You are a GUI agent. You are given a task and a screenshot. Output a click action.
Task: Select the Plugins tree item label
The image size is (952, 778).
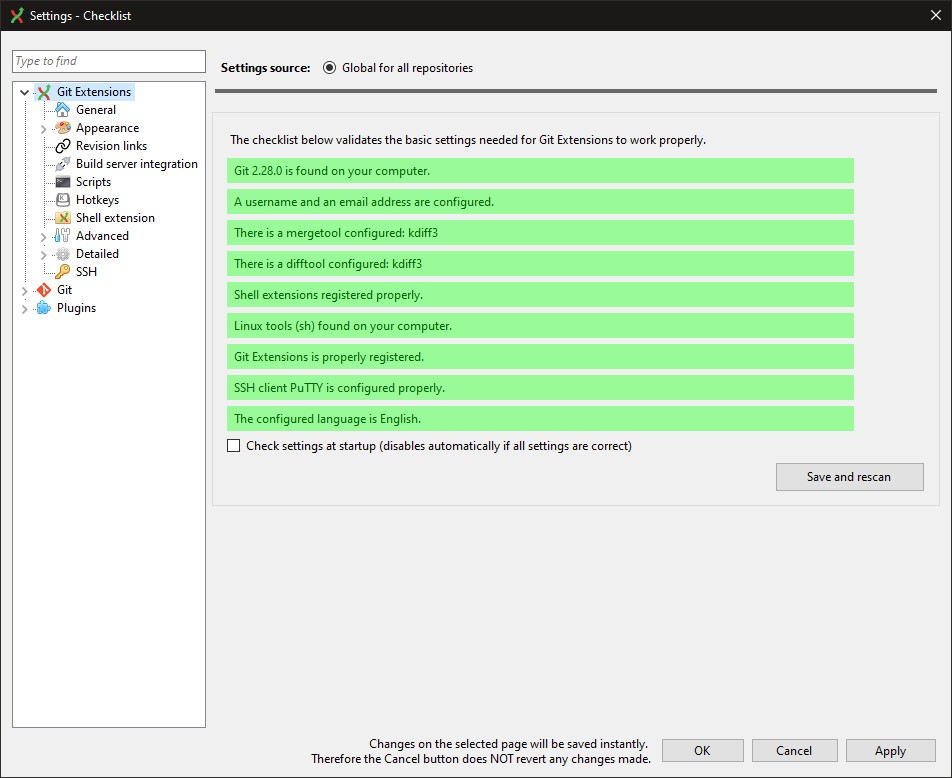(x=76, y=308)
